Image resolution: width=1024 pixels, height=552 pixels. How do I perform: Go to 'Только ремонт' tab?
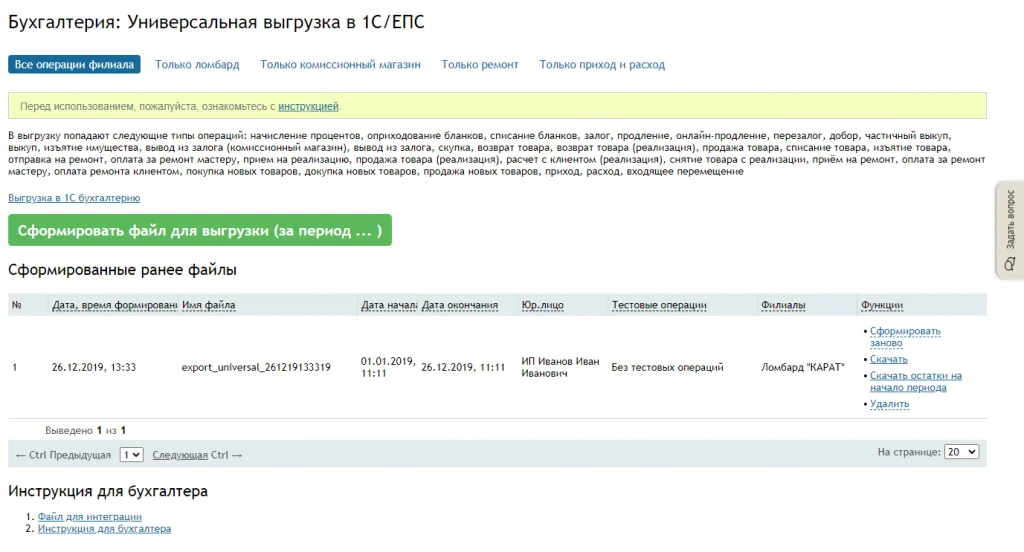pyautogui.click(x=480, y=65)
